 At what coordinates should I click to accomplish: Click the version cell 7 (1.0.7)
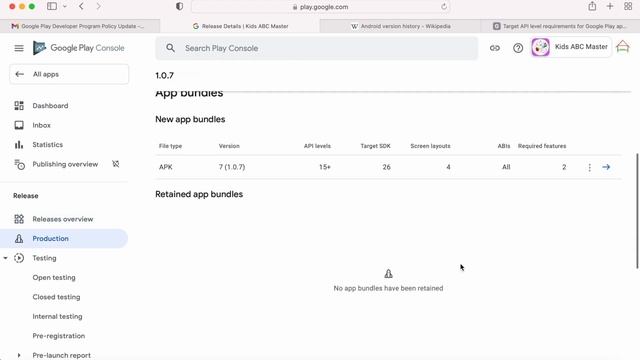pyautogui.click(x=232, y=167)
